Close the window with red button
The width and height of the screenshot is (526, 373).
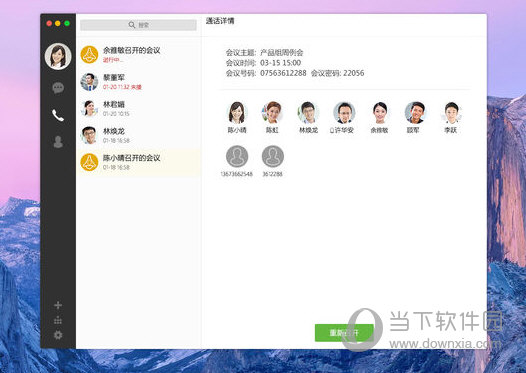tap(49, 23)
